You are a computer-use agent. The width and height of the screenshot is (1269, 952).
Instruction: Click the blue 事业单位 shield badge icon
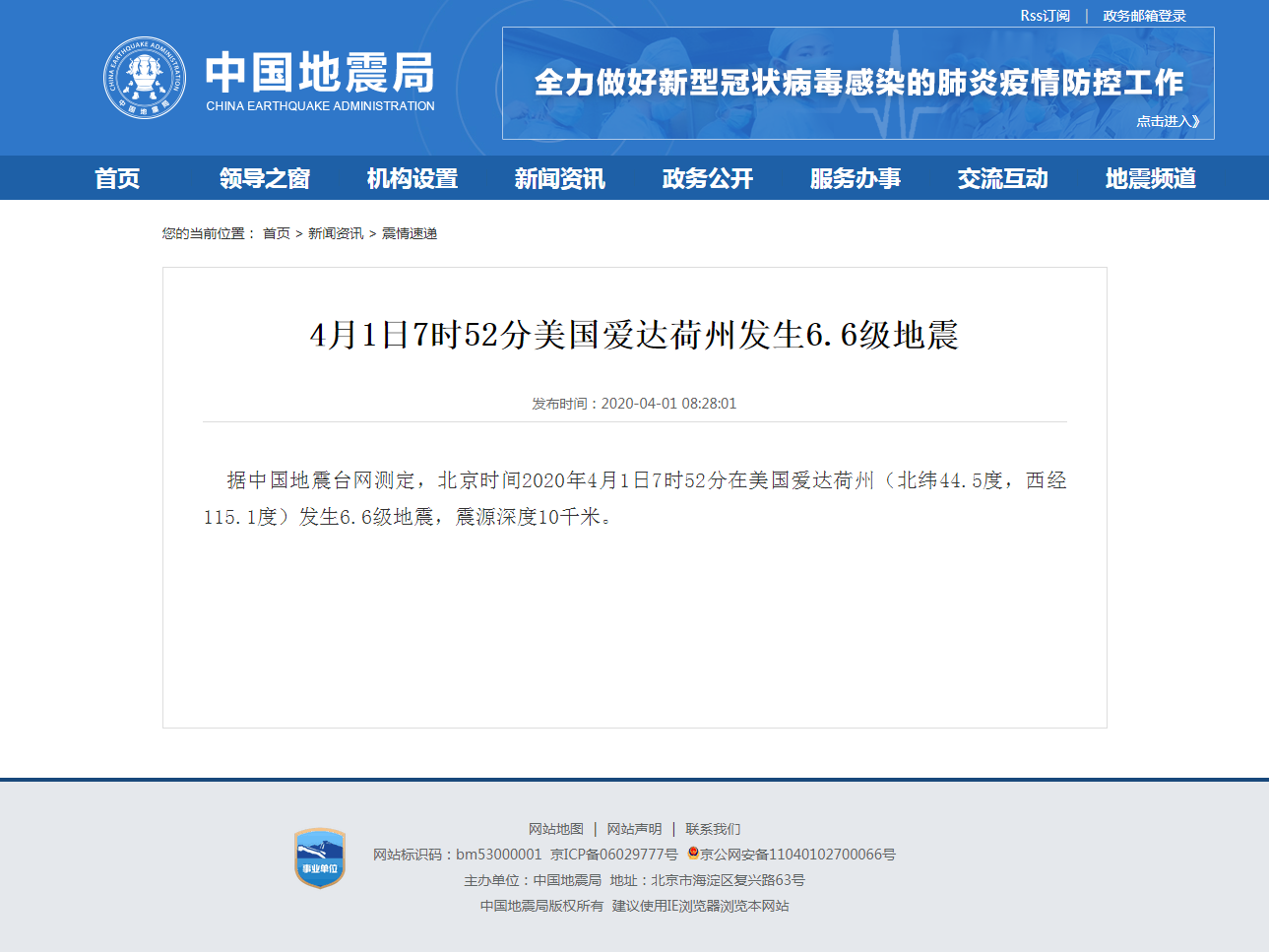[x=320, y=858]
